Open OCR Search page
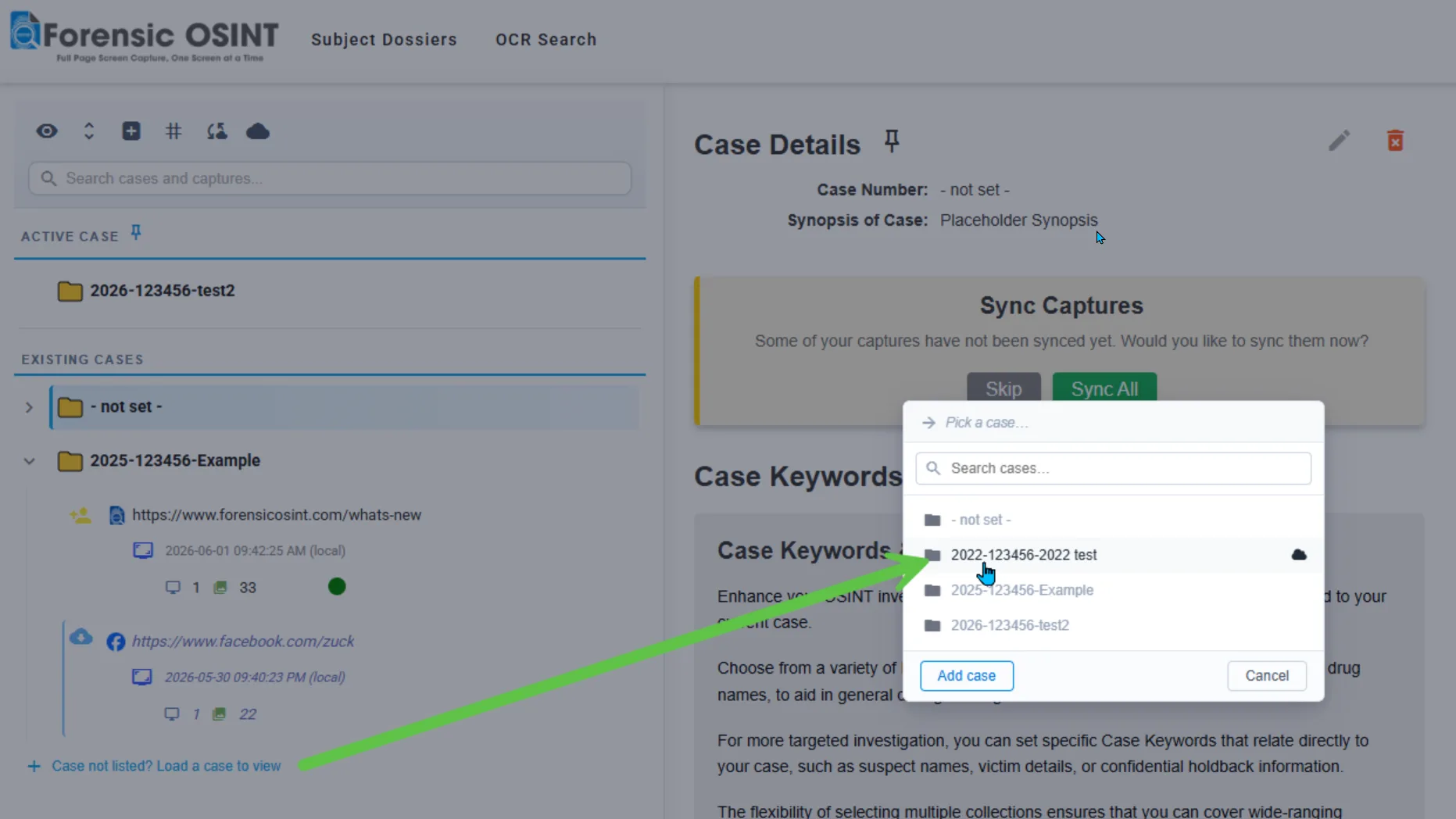Screen dimensions: 1456x819 pos(546,40)
